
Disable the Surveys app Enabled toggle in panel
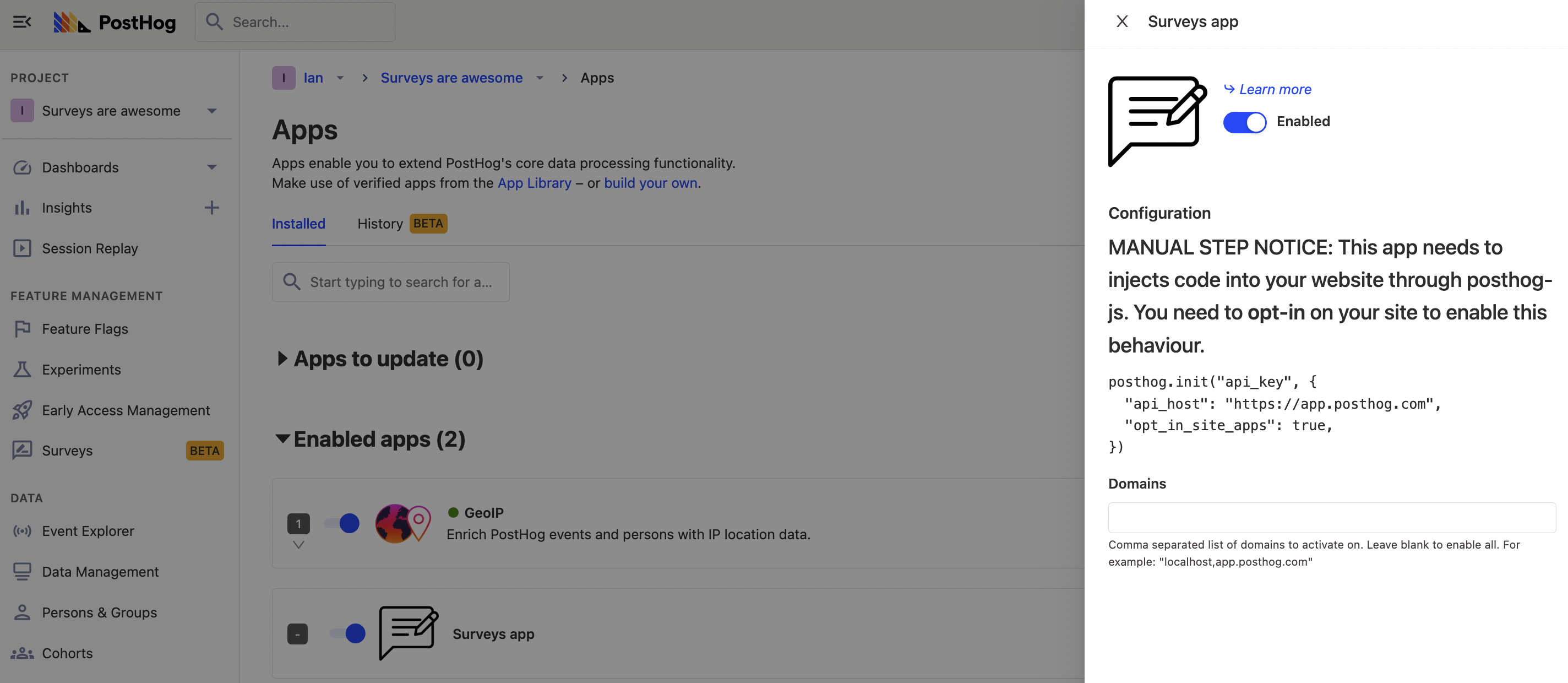[x=1244, y=122]
